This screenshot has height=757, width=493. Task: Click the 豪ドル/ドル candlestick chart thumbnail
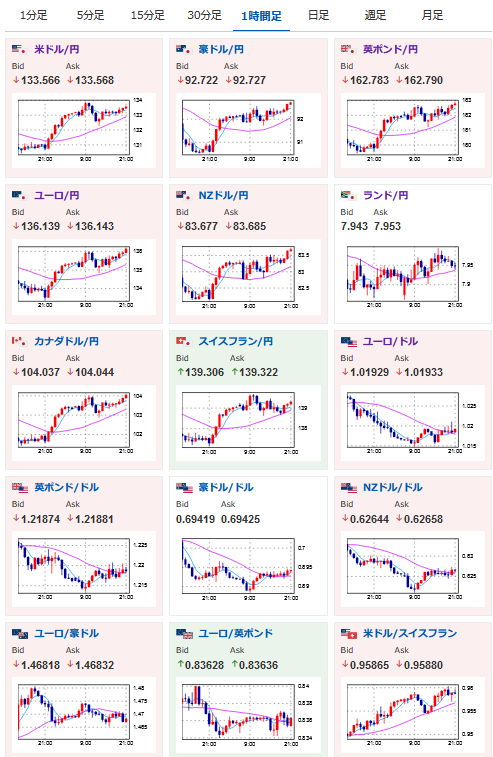(x=248, y=569)
